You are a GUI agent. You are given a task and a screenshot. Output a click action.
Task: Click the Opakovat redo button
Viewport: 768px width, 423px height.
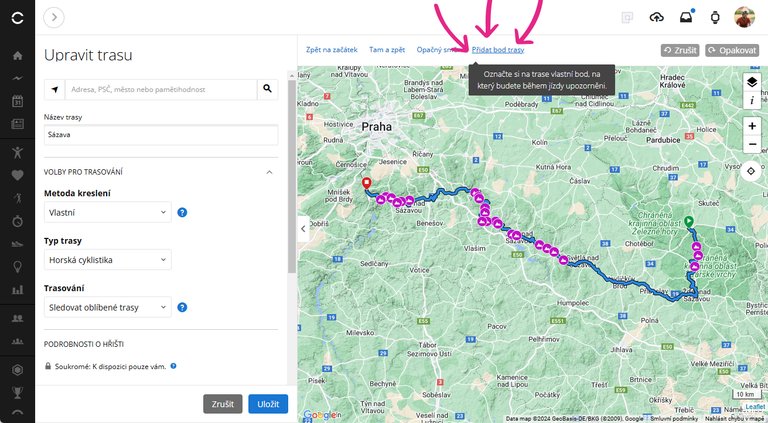731,49
